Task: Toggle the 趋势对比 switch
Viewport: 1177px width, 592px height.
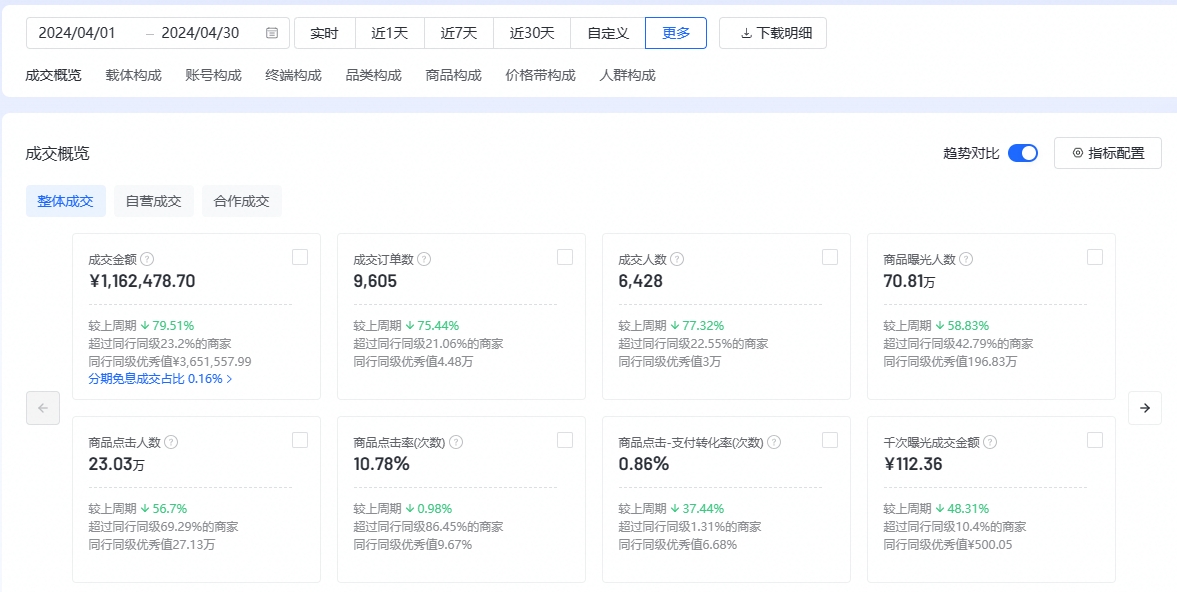Action: (x=1022, y=153)
